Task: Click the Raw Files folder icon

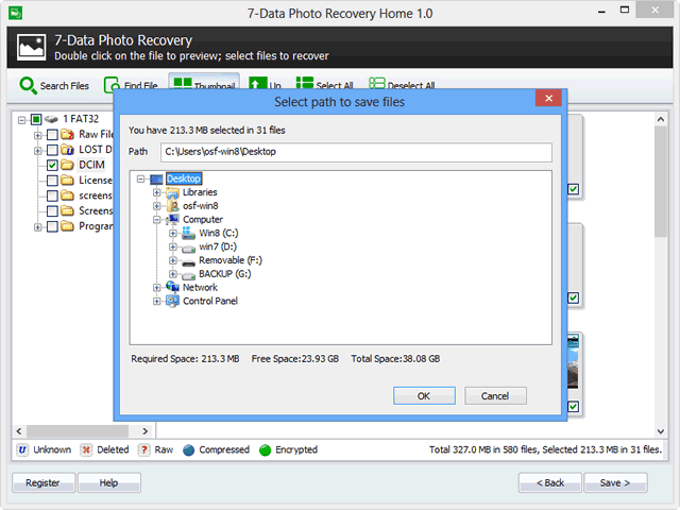Action: pos(67,134)
